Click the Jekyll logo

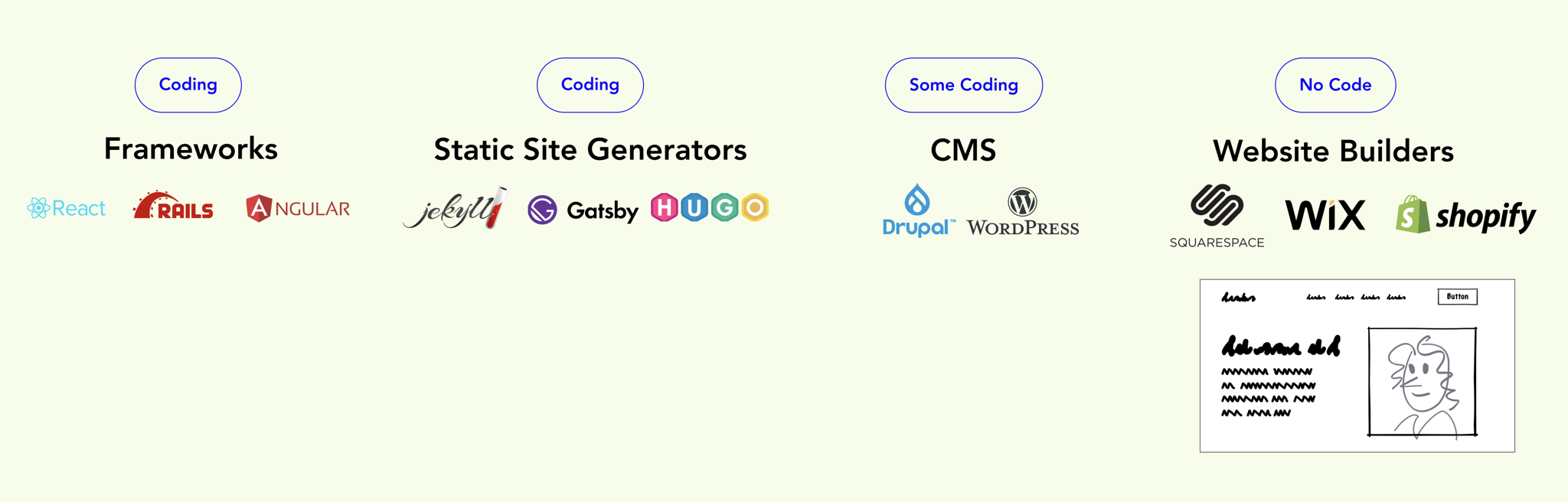point(456,209)
